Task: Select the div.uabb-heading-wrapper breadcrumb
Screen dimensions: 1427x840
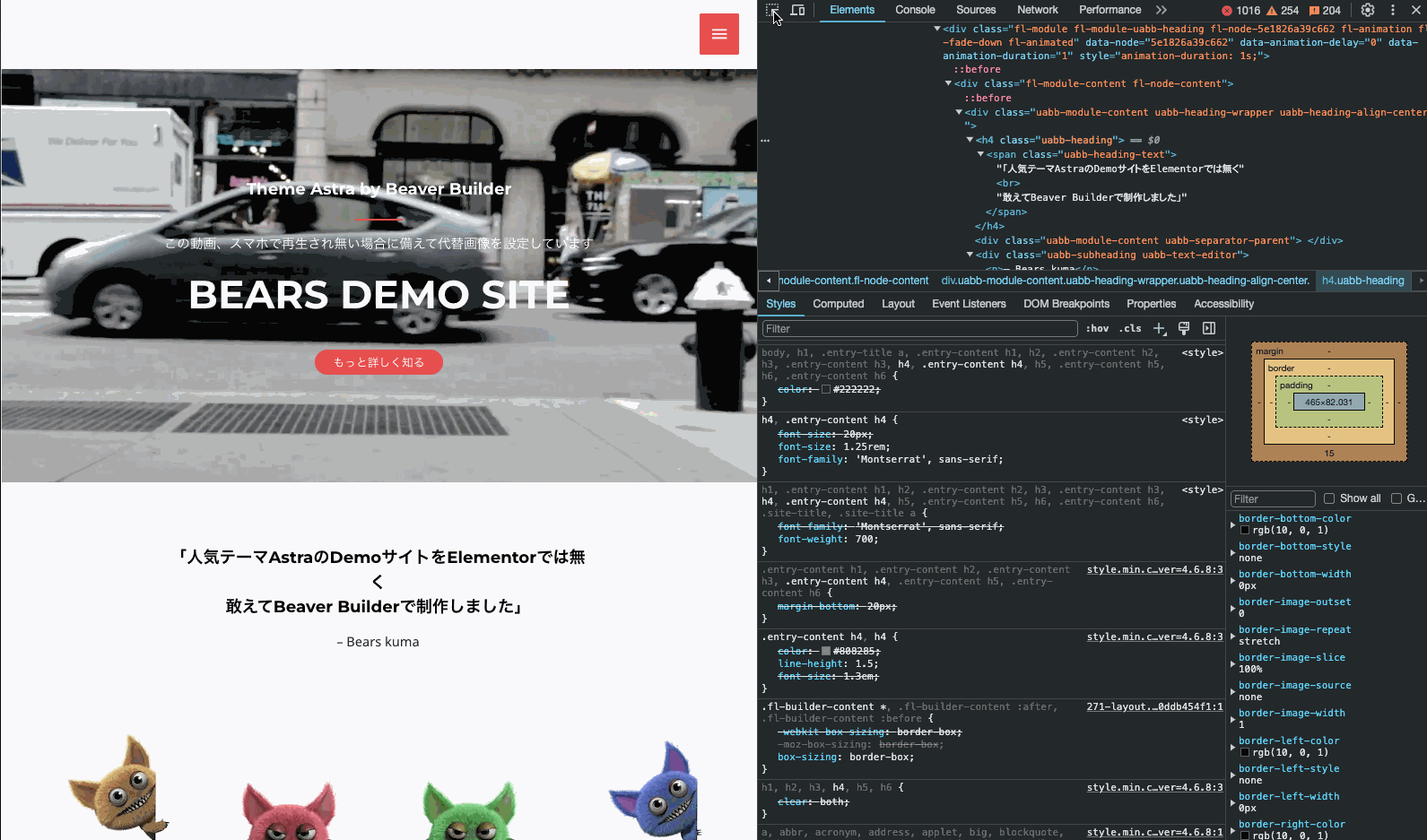Action: 1125,281
